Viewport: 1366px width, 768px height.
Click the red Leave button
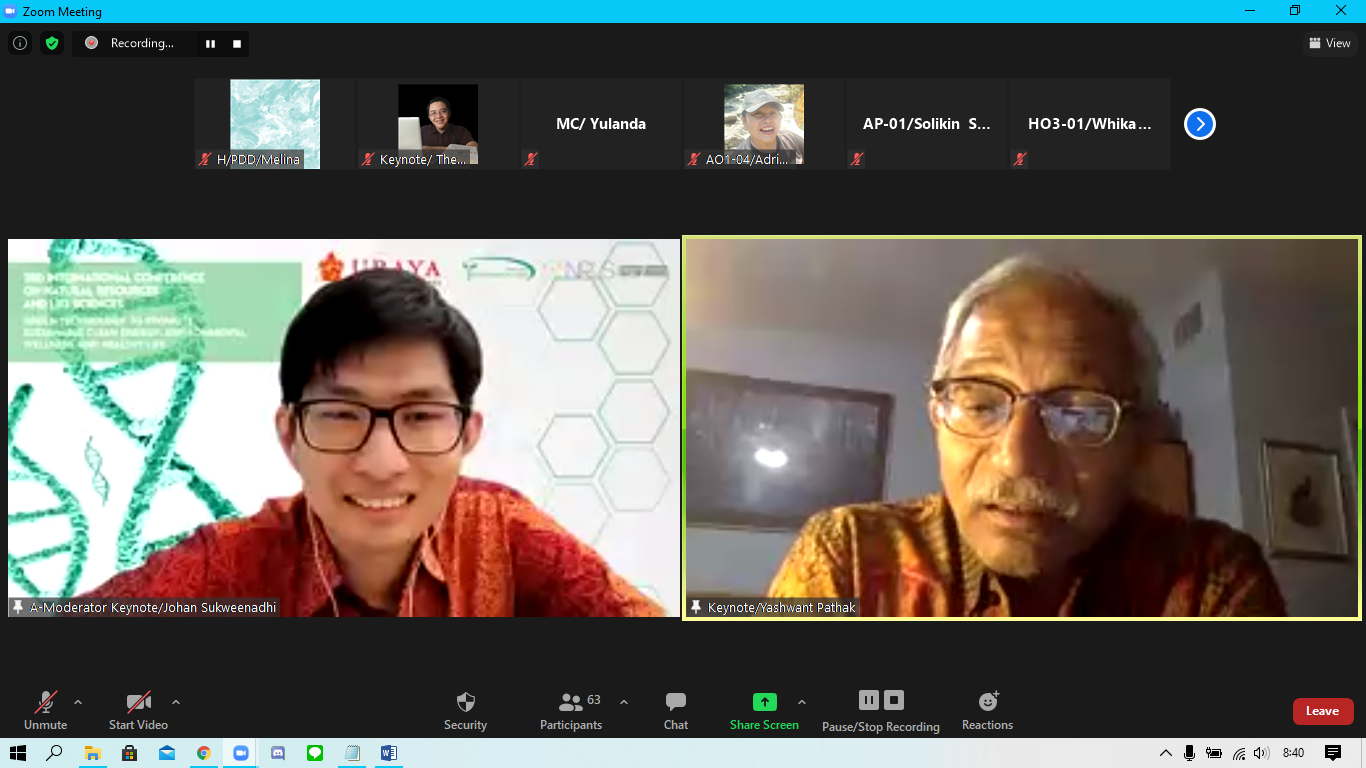(x=1322, y=711)
